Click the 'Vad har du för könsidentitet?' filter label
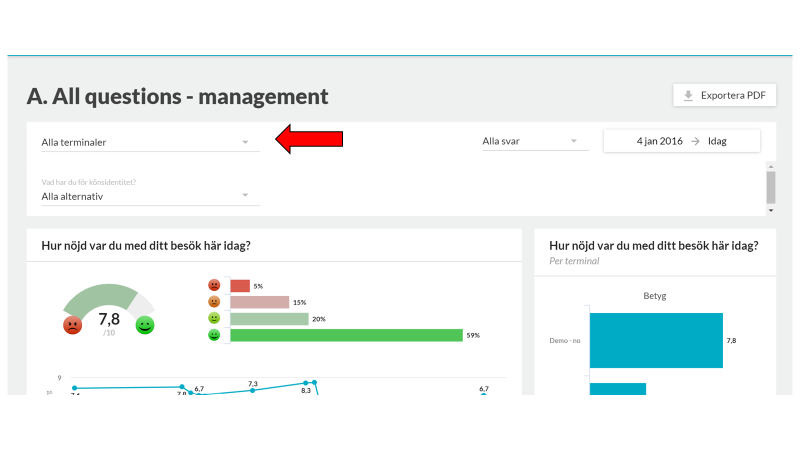This screenshot has height=450, width=800. tap(89, 182)
